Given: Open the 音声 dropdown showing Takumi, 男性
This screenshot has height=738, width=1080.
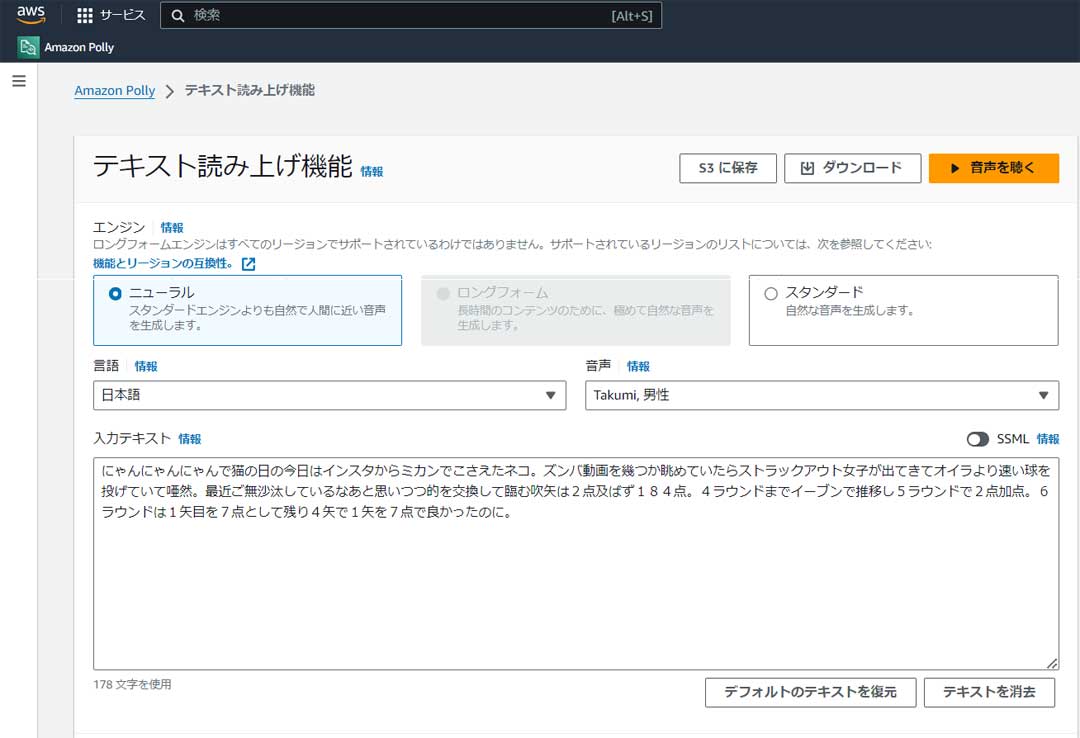Looking at the screenshot, I should [822, 396].
